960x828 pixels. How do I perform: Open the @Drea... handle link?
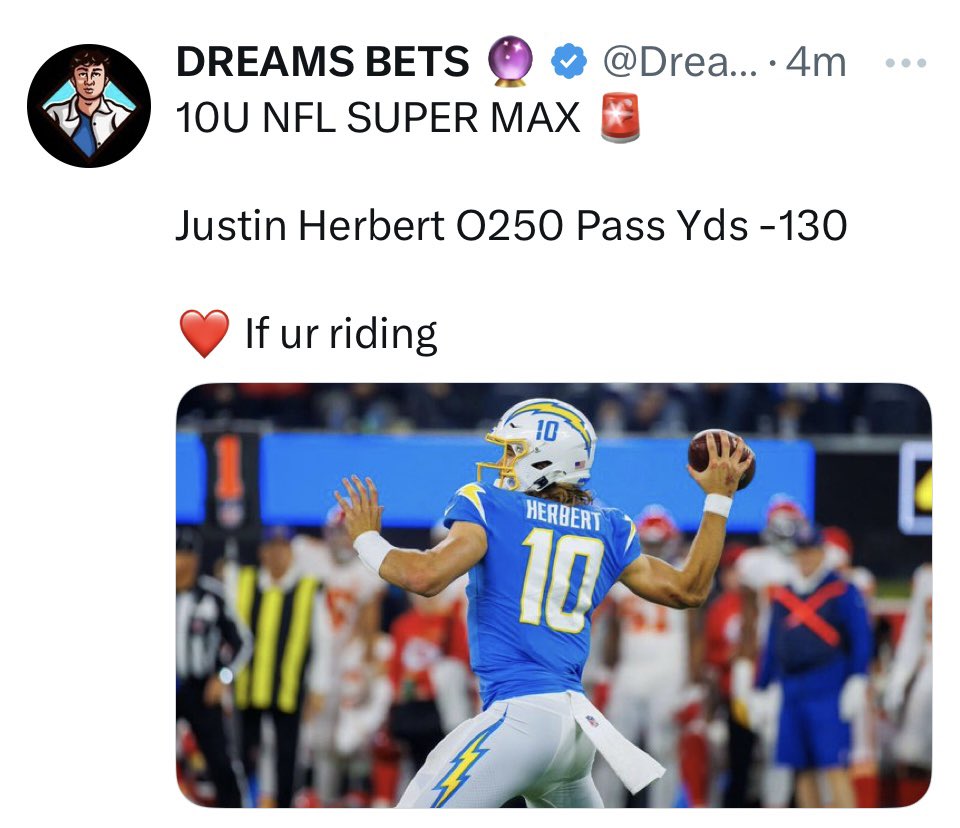click(x=680, y=62)
